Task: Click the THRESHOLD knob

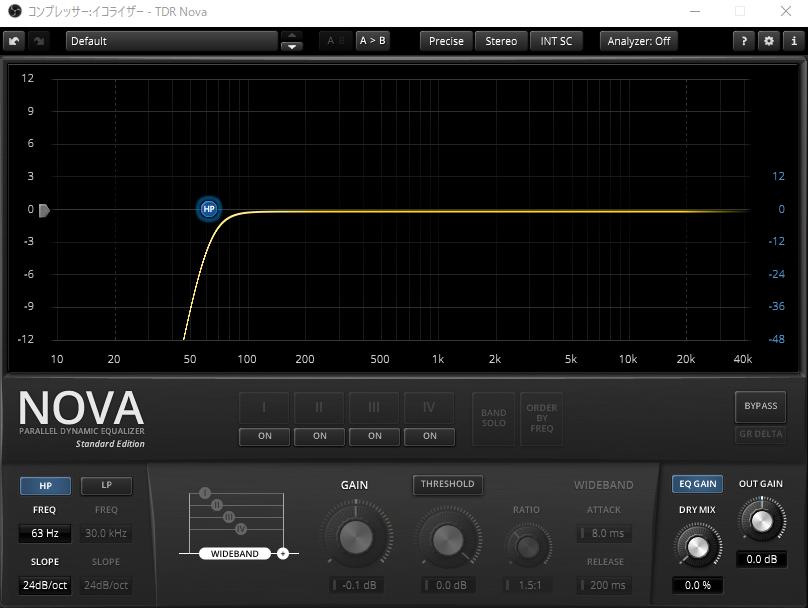Action: [448, 540]
